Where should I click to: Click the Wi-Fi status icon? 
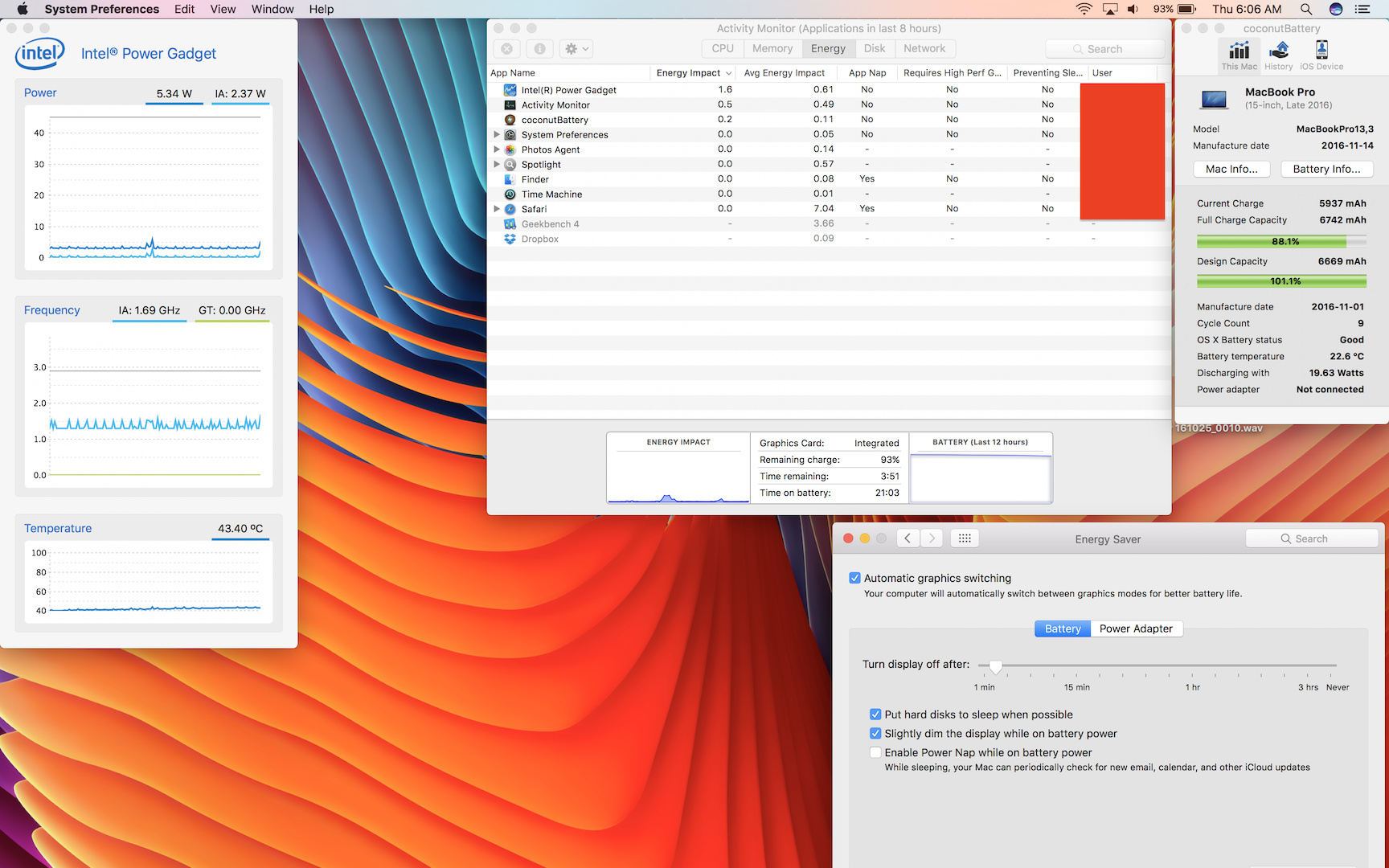coord(1084,9)
